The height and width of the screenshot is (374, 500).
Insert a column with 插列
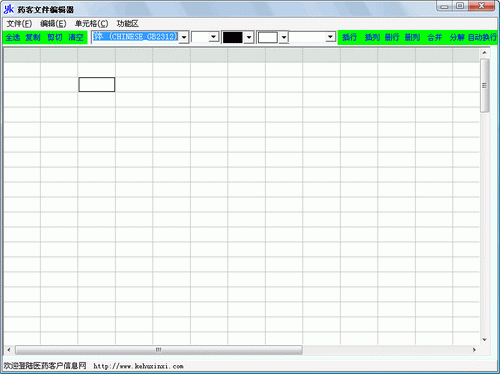coord(372,37)
